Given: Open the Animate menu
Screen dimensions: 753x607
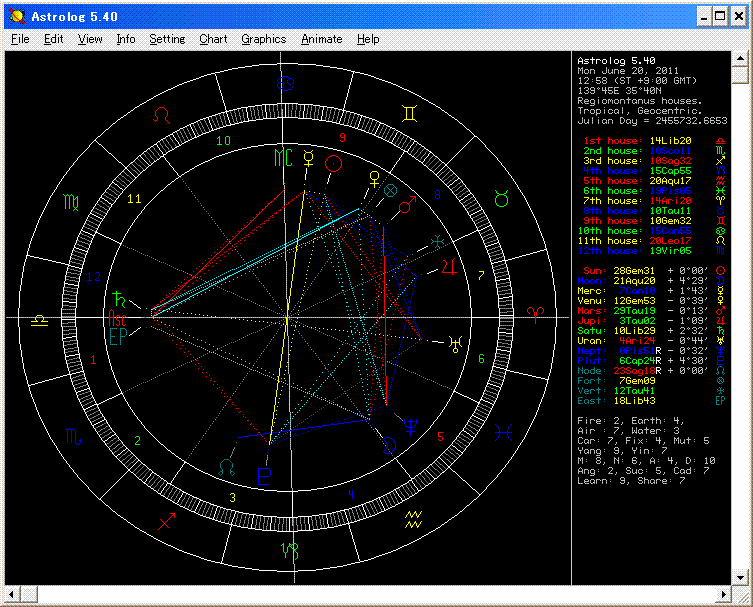Looking at the screenshot, I should pyautogui.click(x=321, y=39).
